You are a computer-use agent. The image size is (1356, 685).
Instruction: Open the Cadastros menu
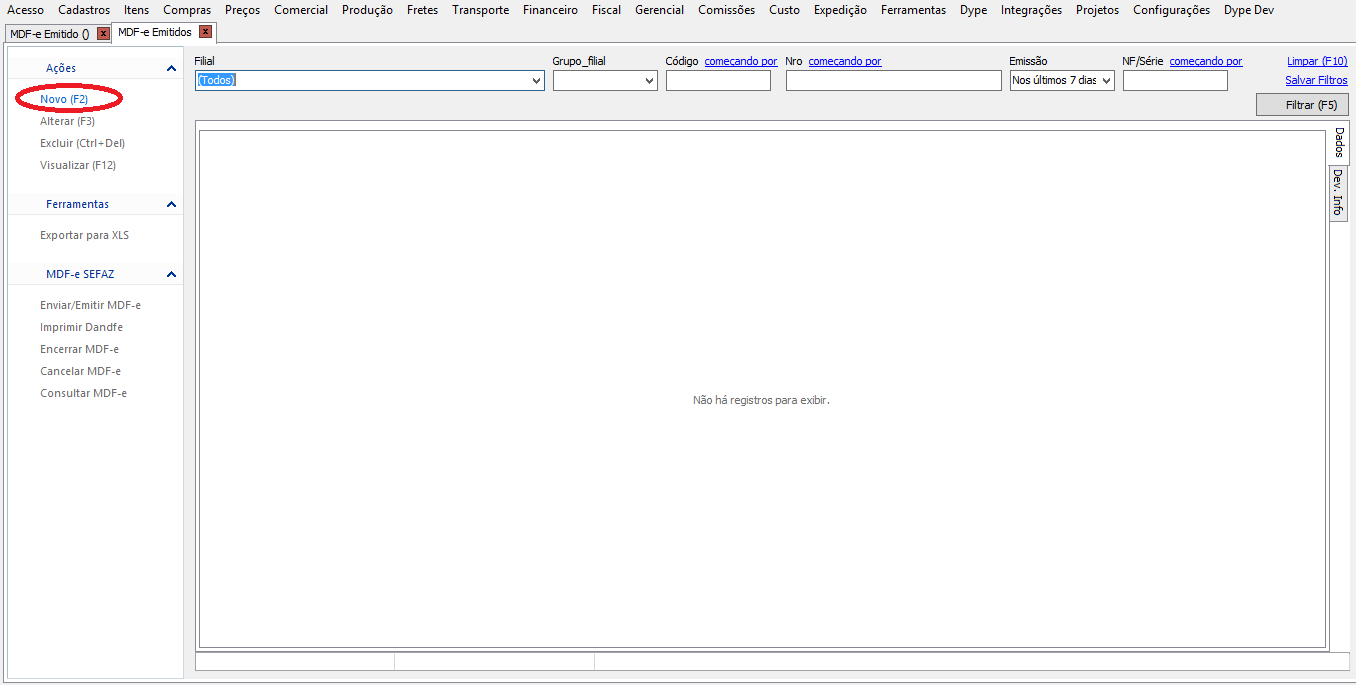coord(84,10)
